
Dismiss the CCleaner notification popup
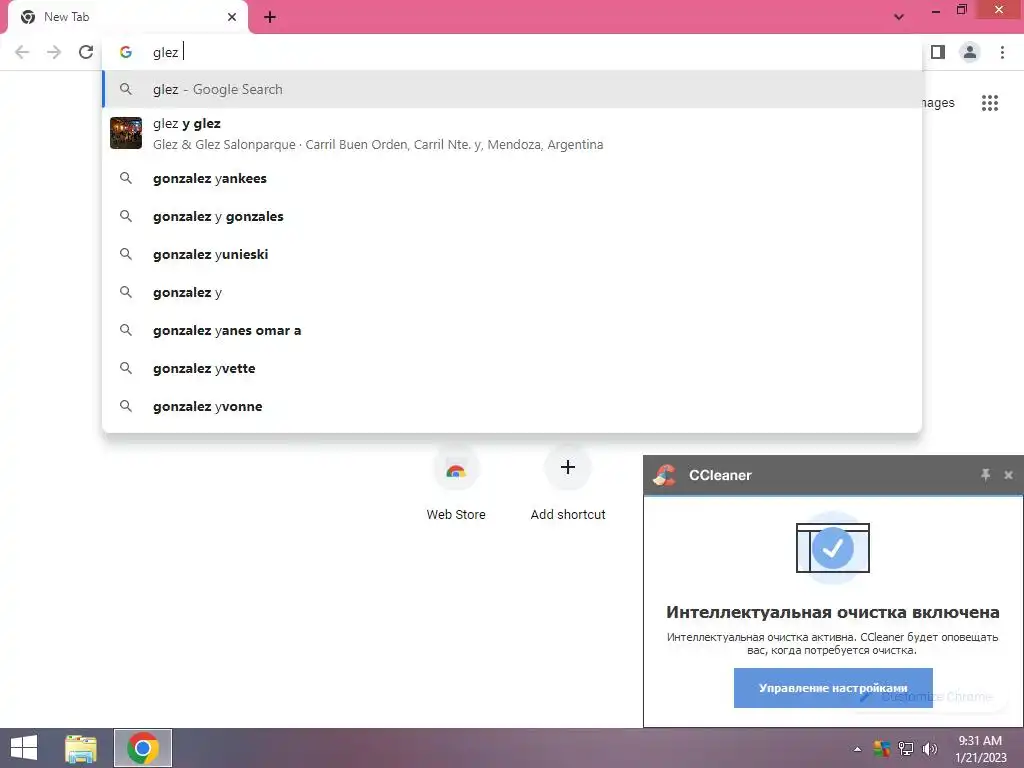pos(1008,475)
